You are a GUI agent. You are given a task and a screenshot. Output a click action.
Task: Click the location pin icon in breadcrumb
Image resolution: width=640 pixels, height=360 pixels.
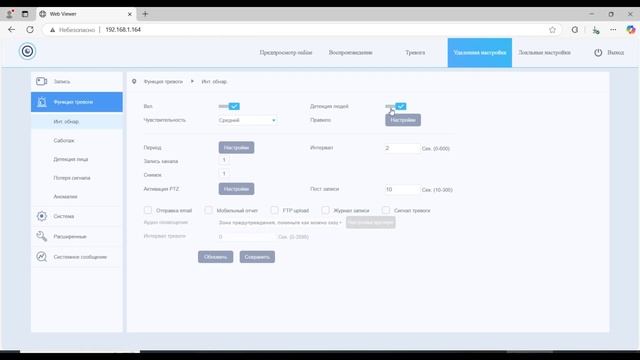coord(134,81)
